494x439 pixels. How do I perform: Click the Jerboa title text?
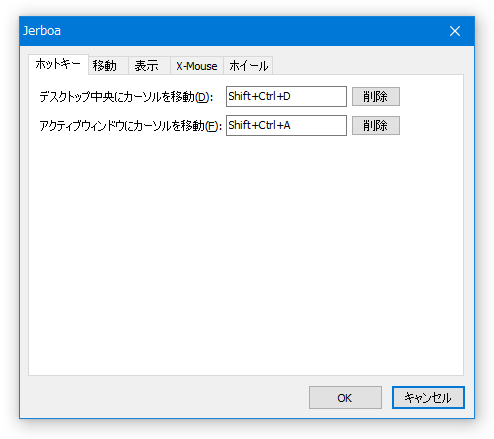42,31
